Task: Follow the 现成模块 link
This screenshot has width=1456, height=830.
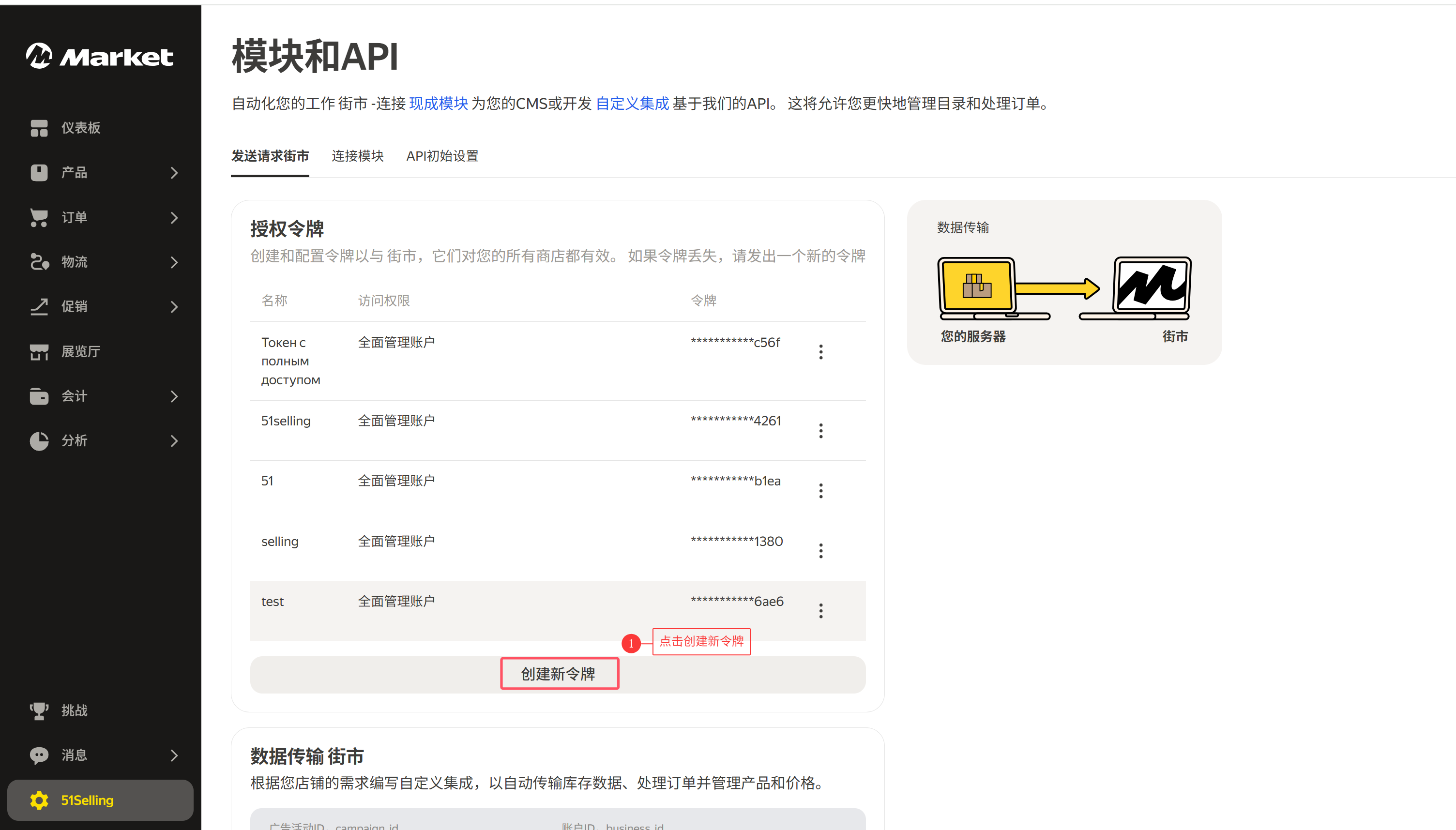Action: [438, 103]
